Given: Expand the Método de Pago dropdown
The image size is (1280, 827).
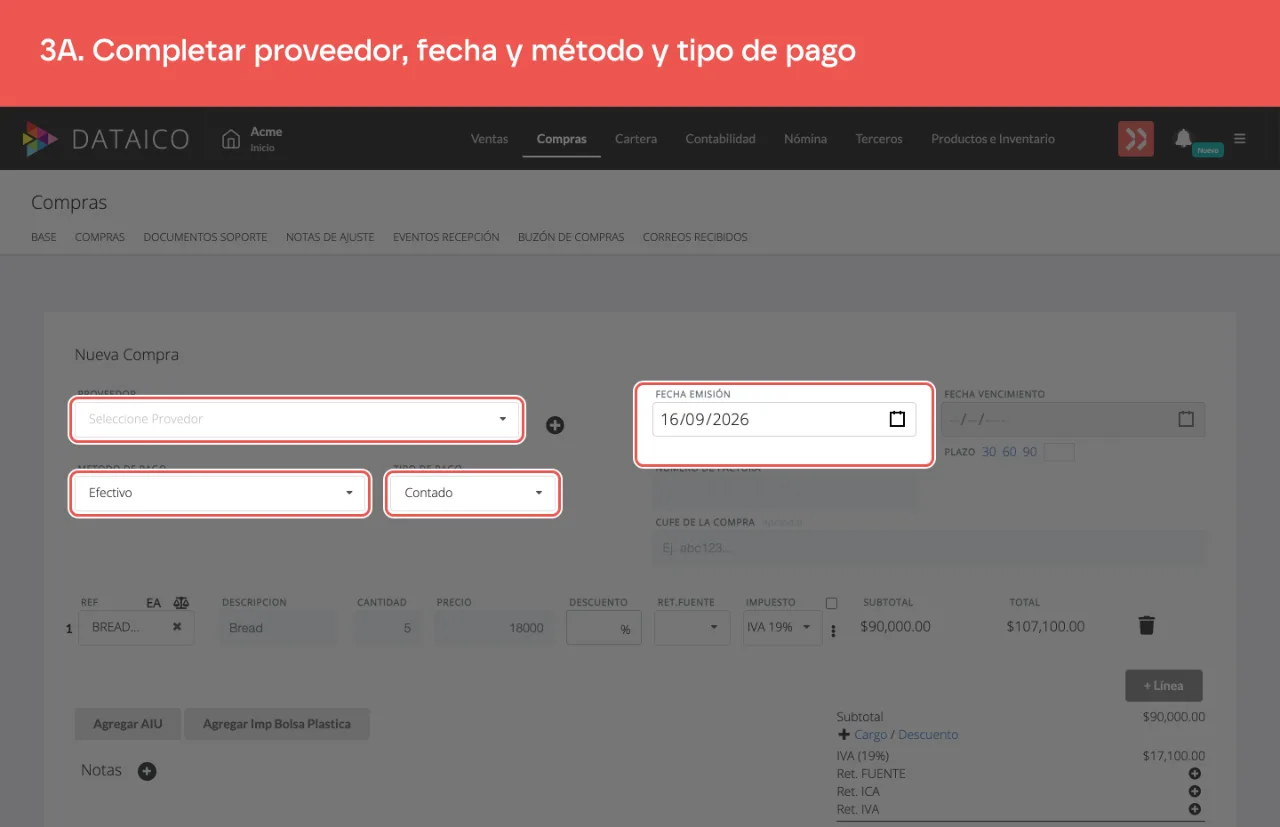Looking at the screenshot, I should 219,493.
